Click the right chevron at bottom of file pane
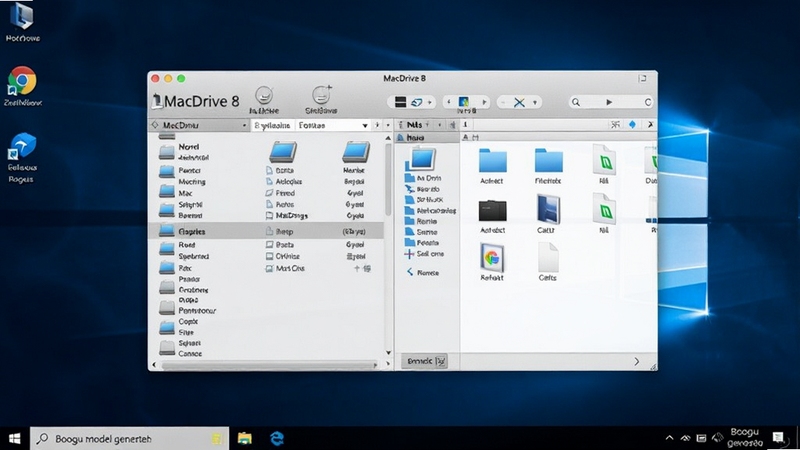Image resolution: width=800 pixels, height=450 pixels. [636, 361]
